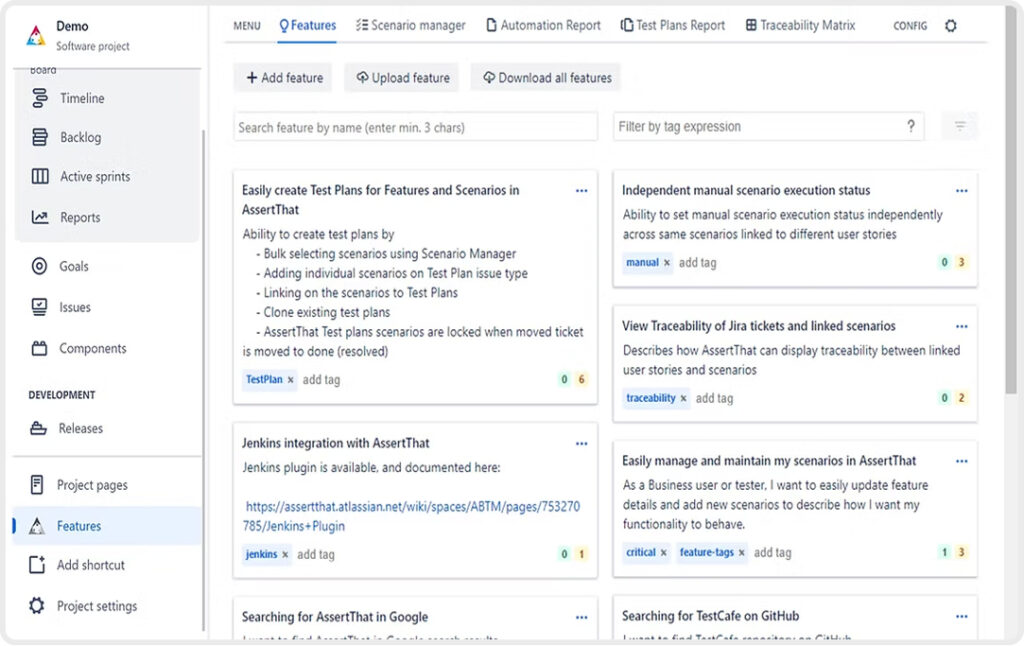Image resolution: width=1024 pixels, height=646 pixels.
Task: Open the Features configuration gear icon
Action: click(x=950, y=25)
